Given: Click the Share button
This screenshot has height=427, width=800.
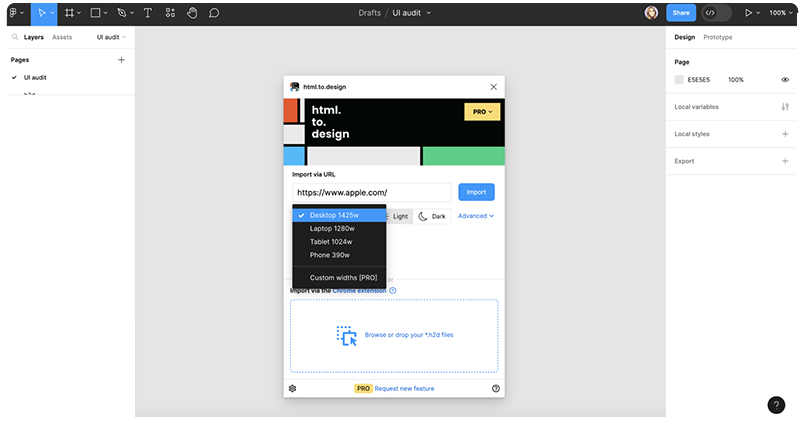Looking at the screenshot, I should [x=681, y=13].
